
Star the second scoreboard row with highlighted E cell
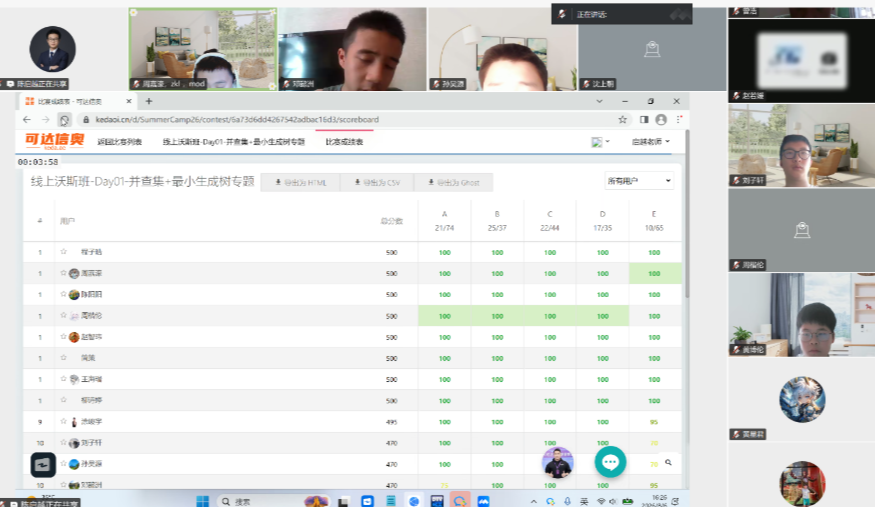64,273
